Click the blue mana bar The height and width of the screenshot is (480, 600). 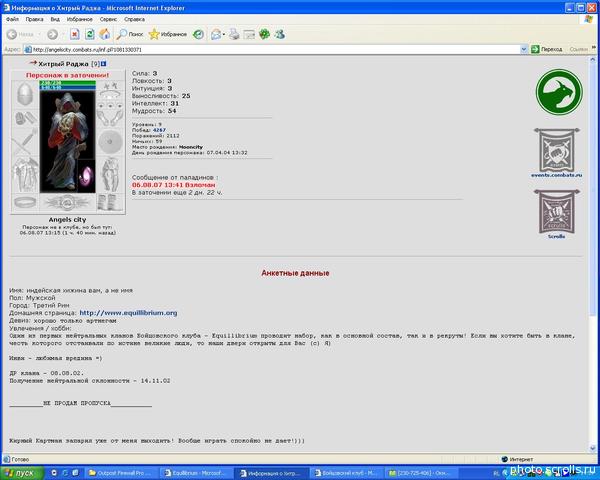click(x=68, y=88)
